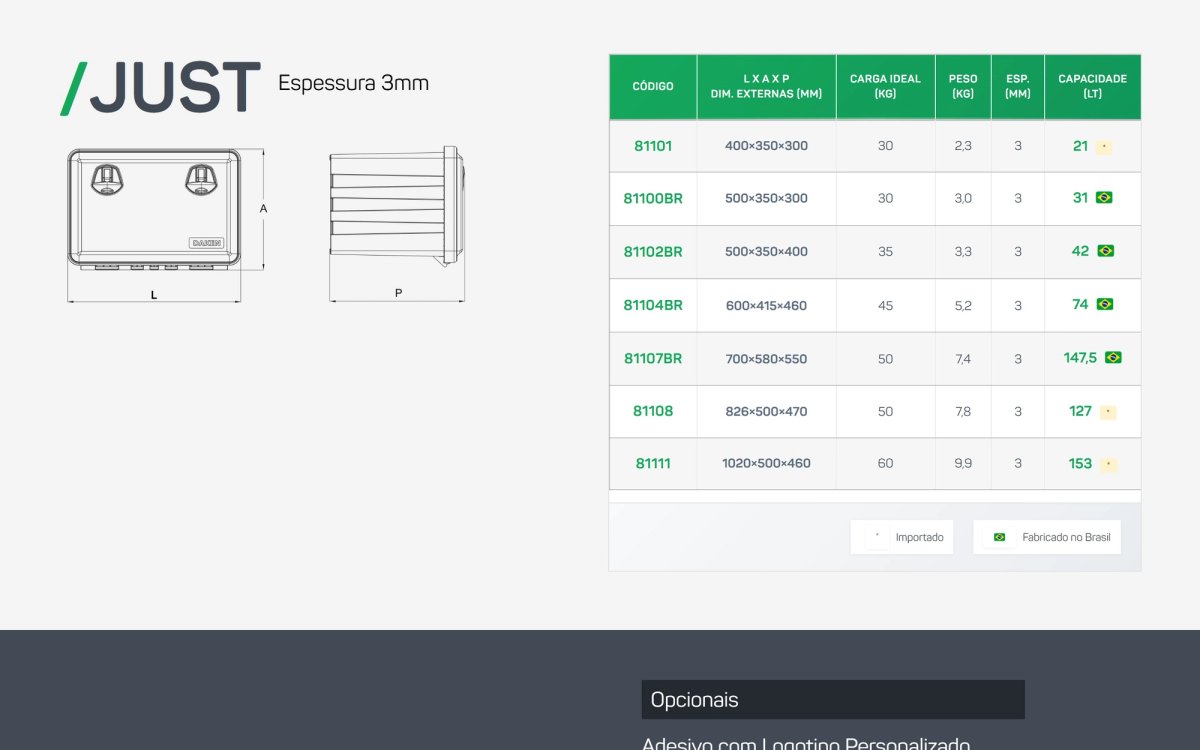Viewport: 1200px width, 750px height.
Task: Select the Importado legend item
Action: 902,537
